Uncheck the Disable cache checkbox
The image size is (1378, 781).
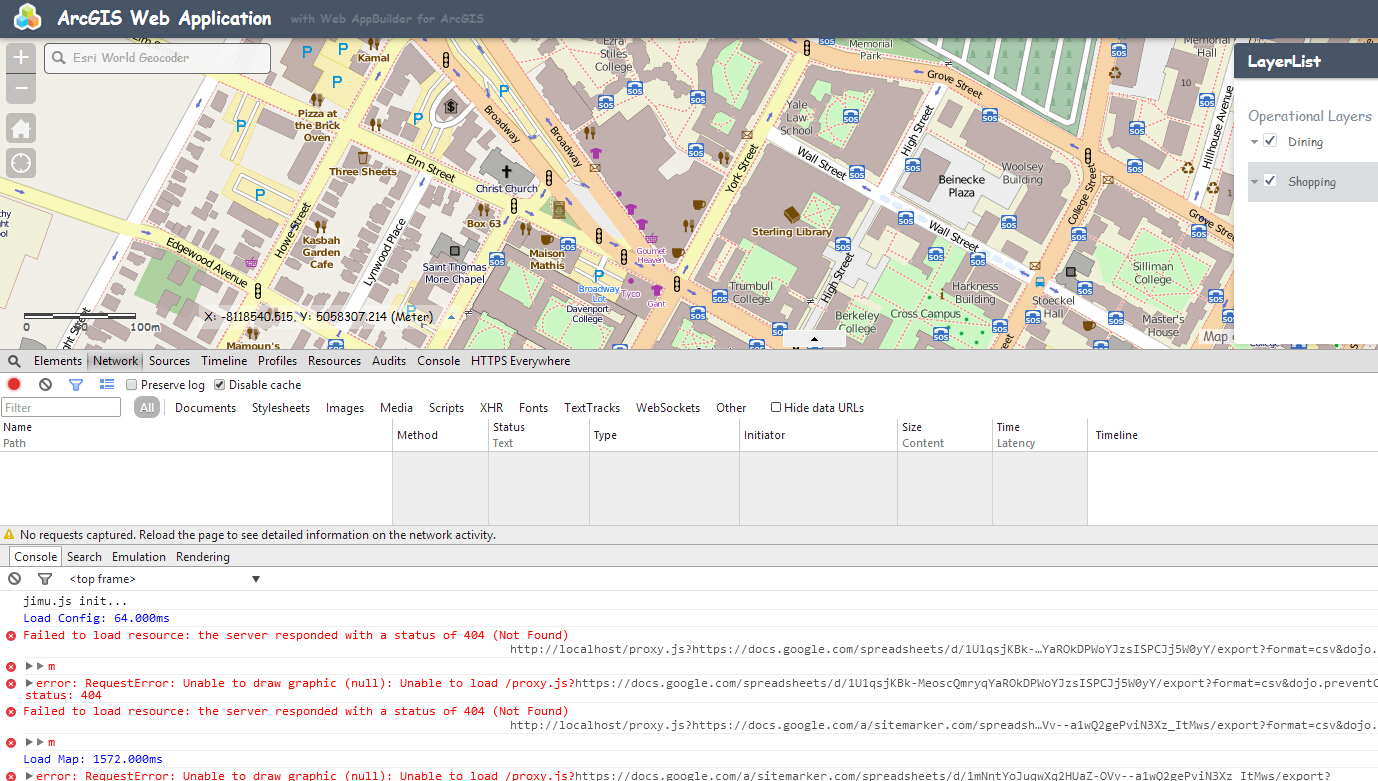click(x=220, y=385)
